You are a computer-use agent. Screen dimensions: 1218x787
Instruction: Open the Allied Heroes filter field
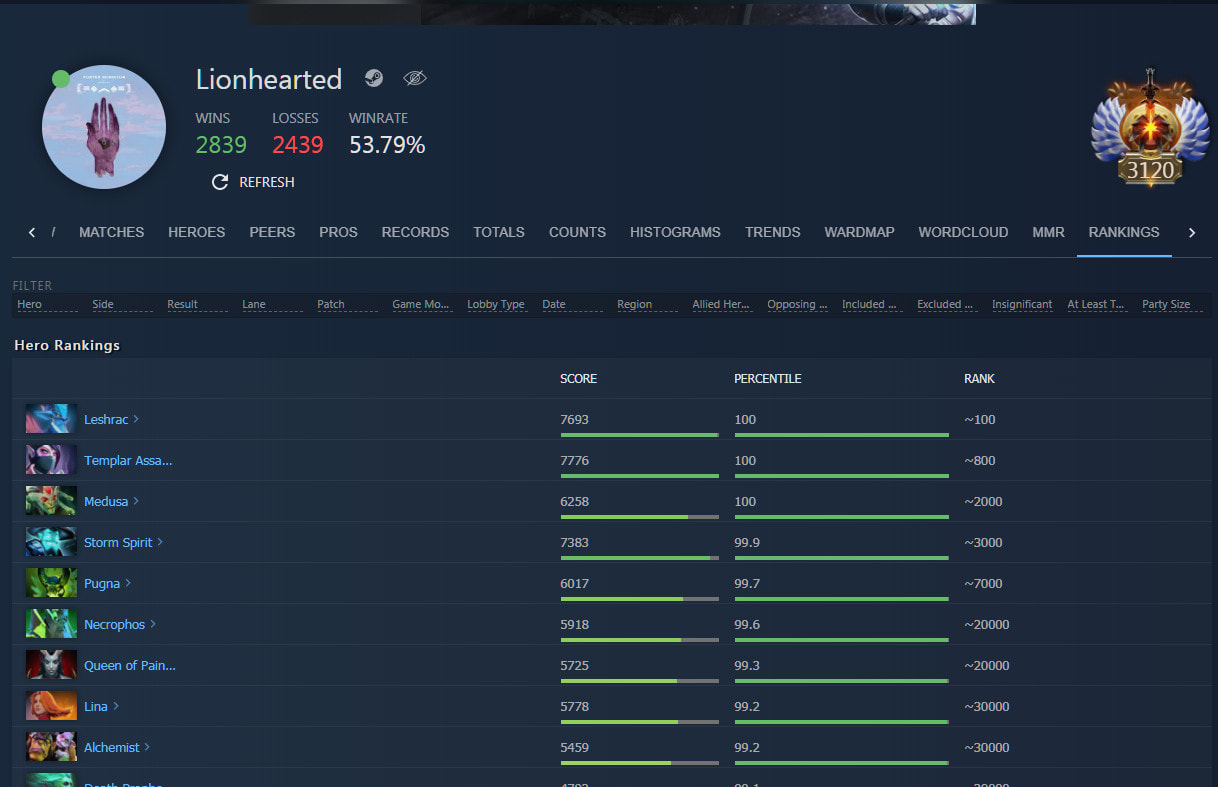coord(723,304)
